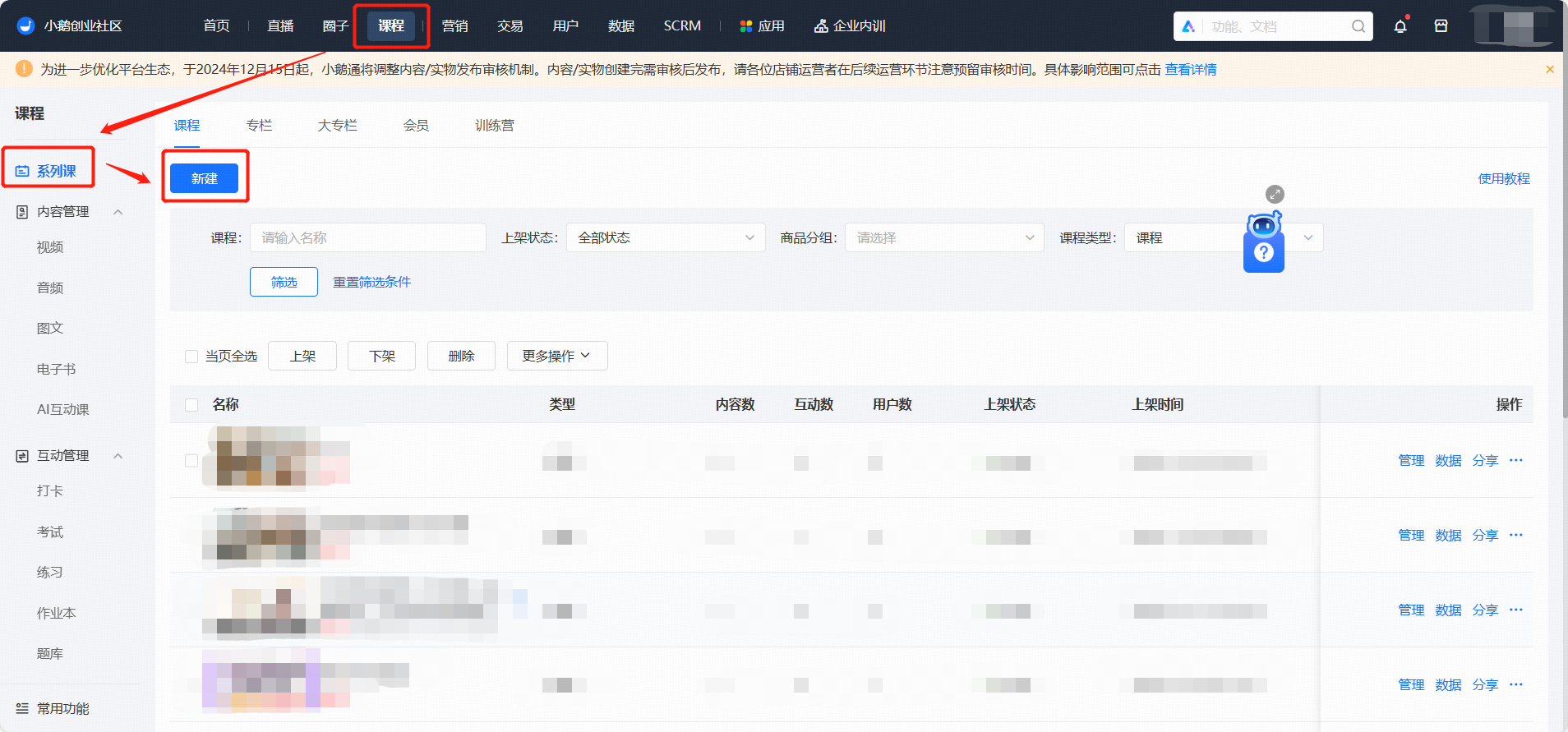The image size is (1568, 732).
Task: Click the help robot assistant icon
Action: tap(1264, 242)
